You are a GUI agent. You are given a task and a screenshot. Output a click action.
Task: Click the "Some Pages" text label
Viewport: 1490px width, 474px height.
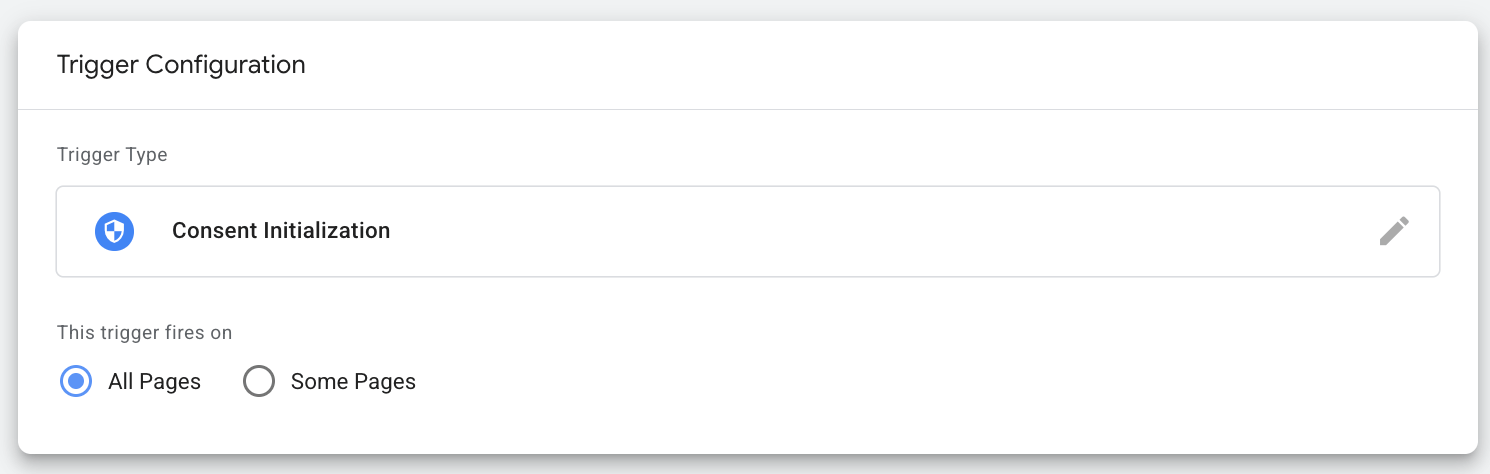353,382
